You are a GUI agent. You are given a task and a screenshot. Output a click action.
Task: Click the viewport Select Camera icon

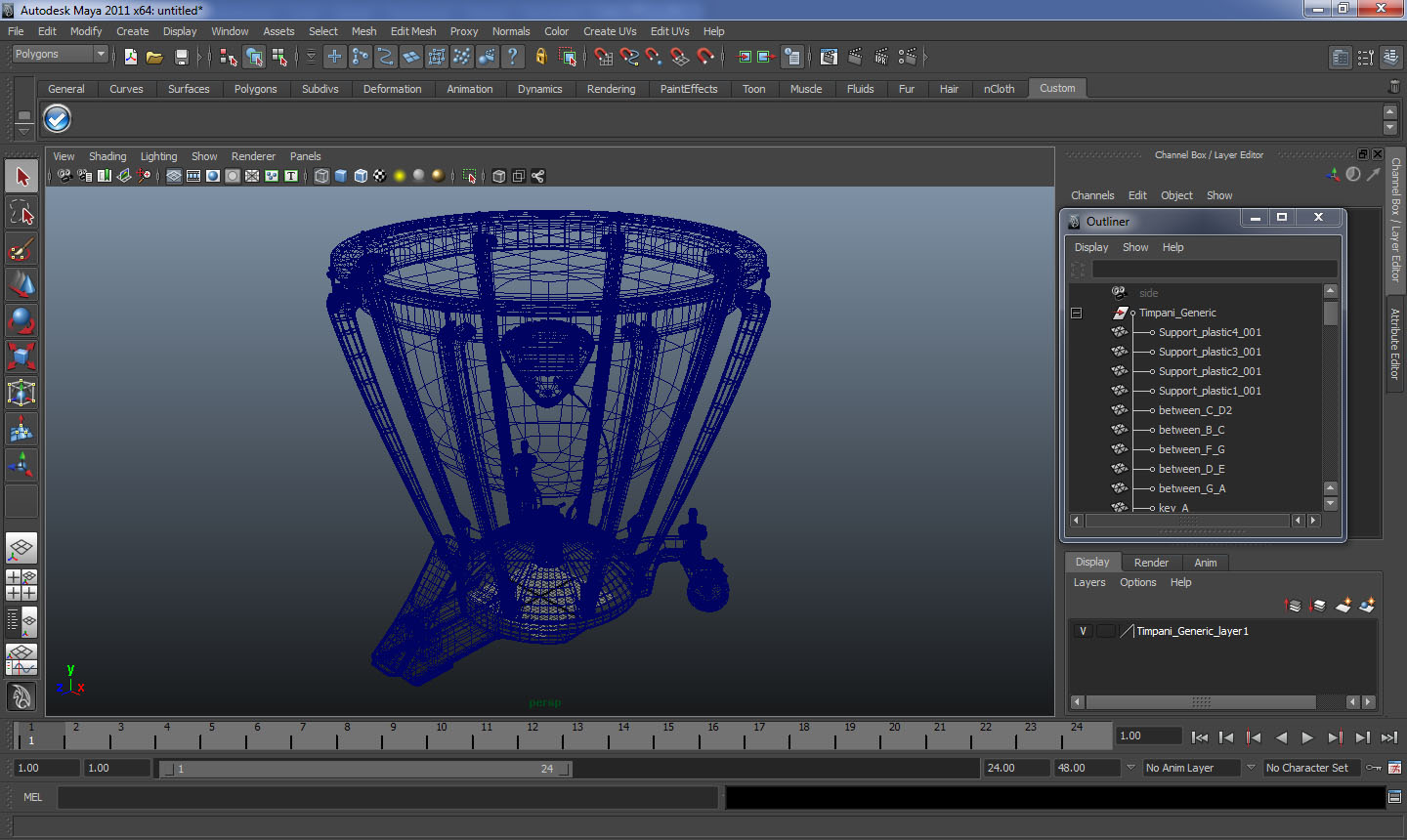64,176
